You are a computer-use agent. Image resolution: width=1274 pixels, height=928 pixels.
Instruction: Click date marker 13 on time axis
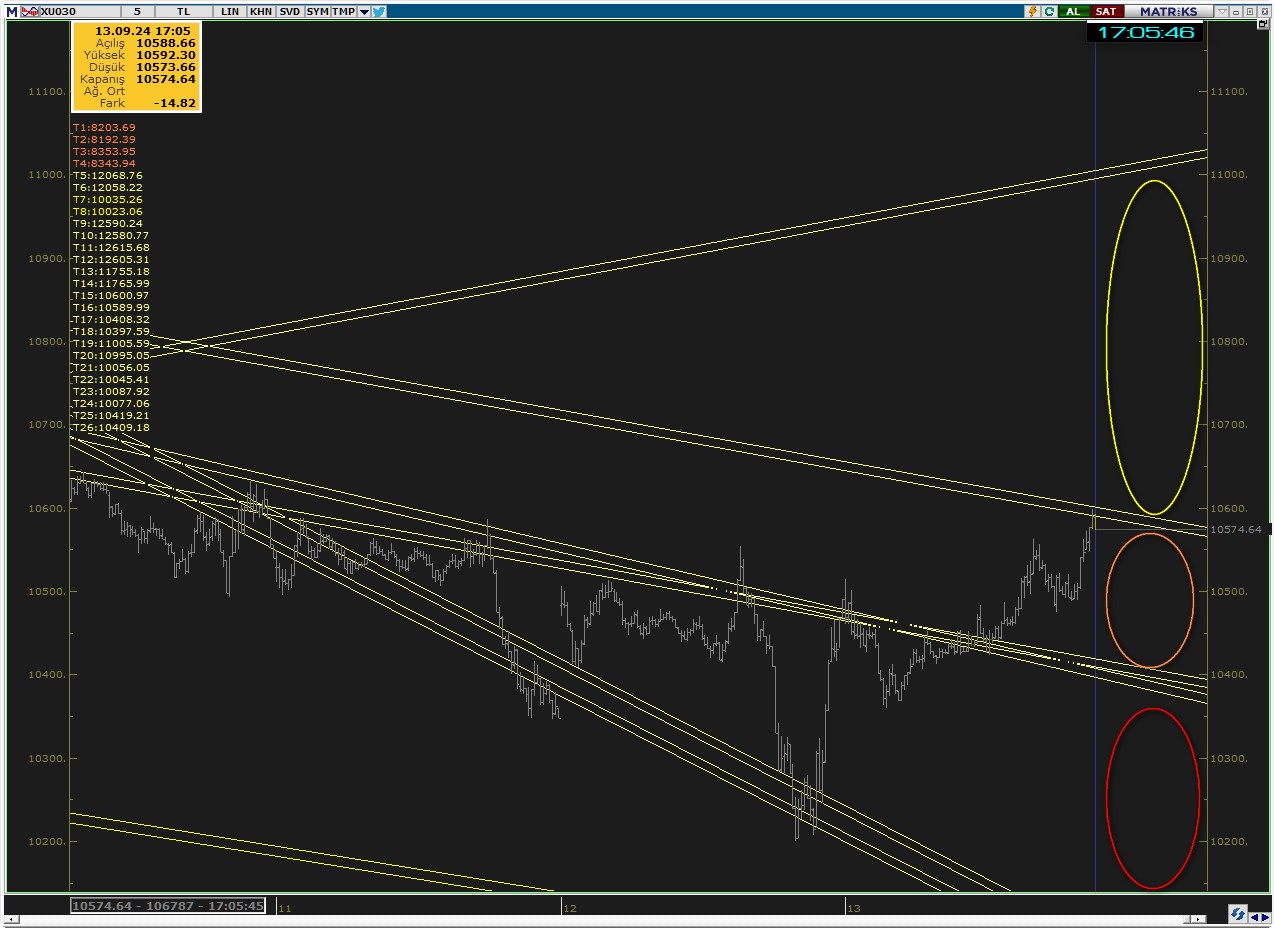click(853, 908)
